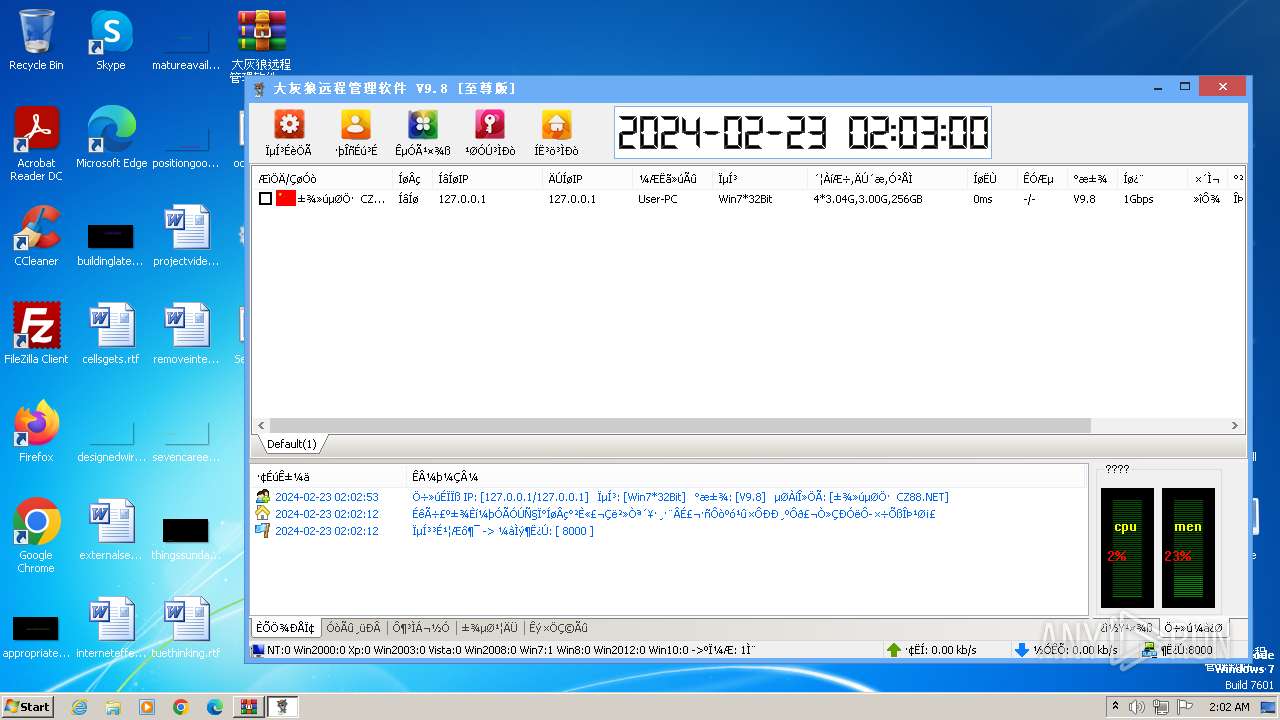Screen dimensions: 1280x720
Task: Click the log text mentioning CZ88.NET
Action: (680, 497)
